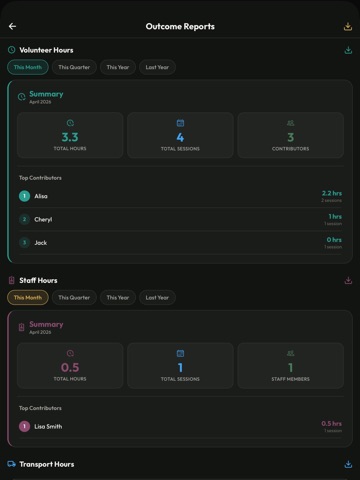Screen dimensions: 360x480
Task: Click the Staff Hours clipboard icon
Action: click(x=12, y=280)
